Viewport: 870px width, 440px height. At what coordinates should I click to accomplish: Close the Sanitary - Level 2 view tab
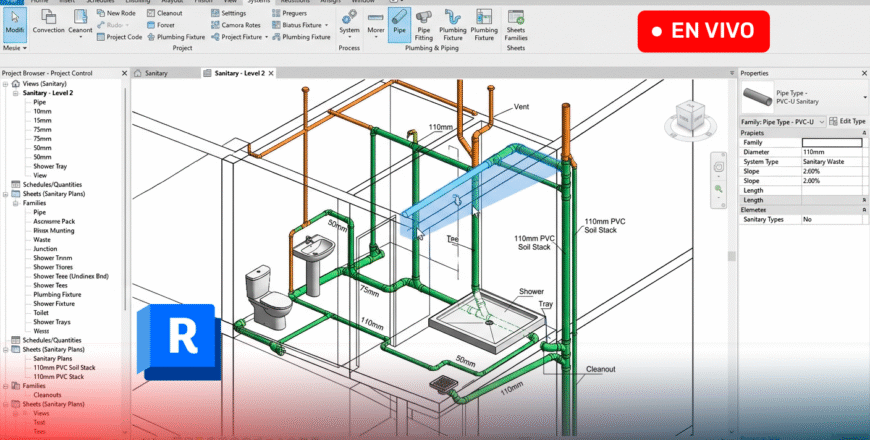click(271, 73)
